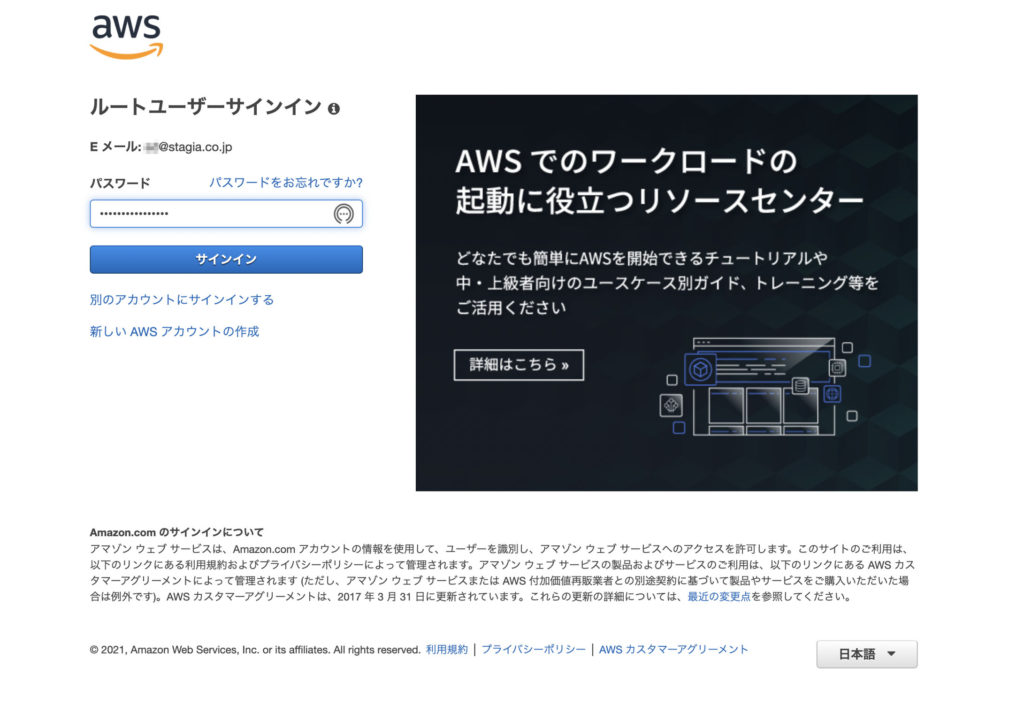Click the info icon beside ルートユーザーサインイン
The image size is (1024, 706).
coord(334,108)
